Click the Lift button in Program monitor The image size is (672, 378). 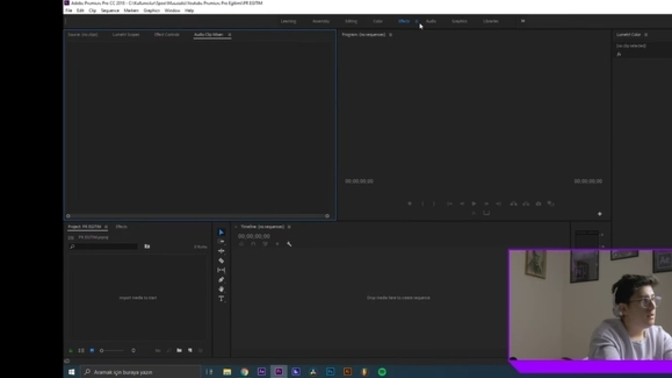click(513, 204)
